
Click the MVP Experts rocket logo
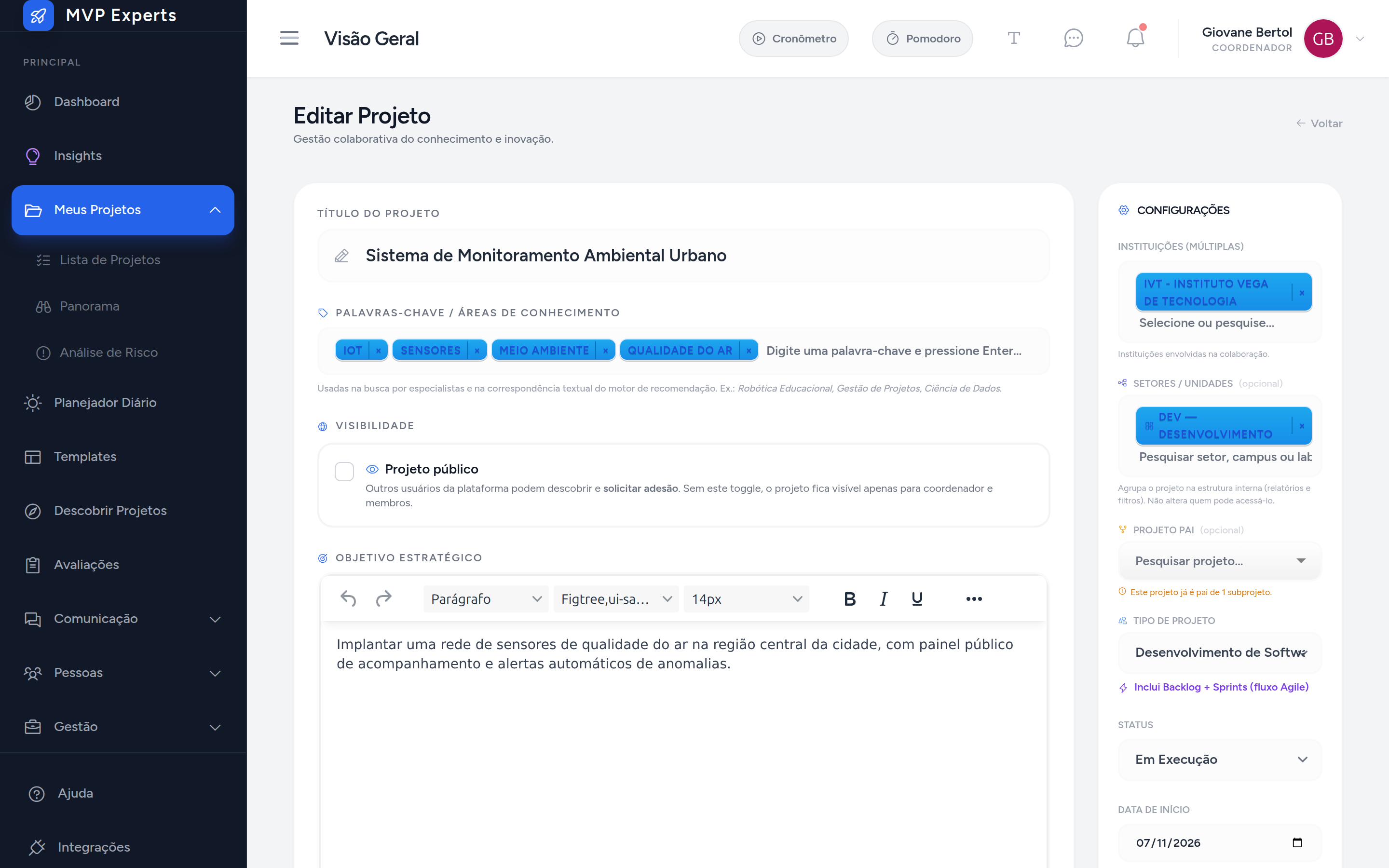38,15
